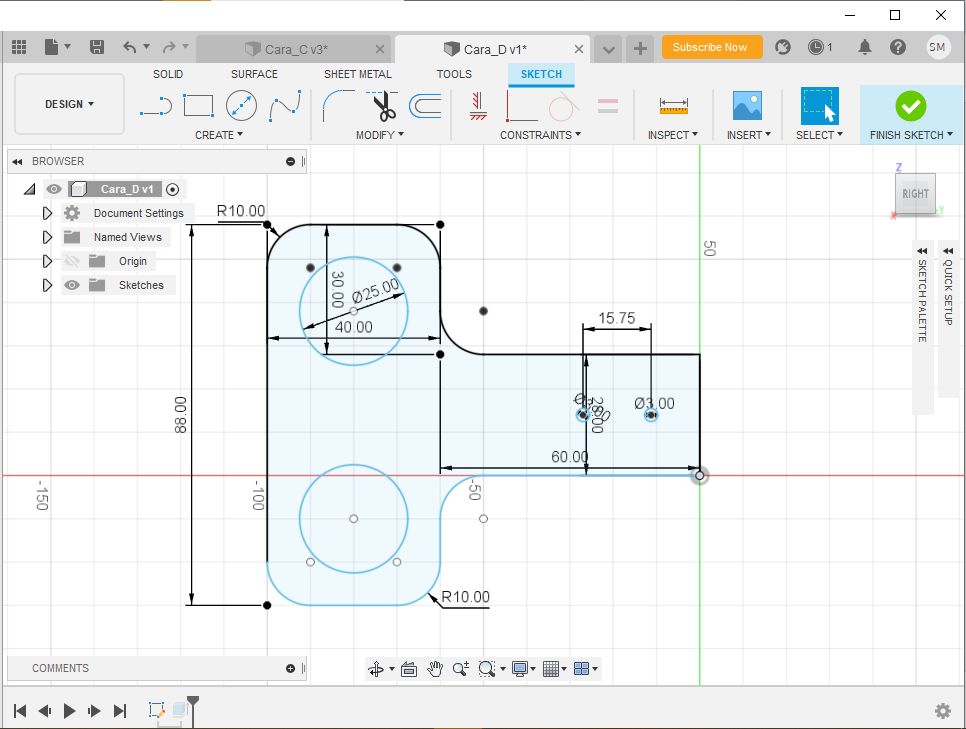The height and width of the screenshot is (729, 966).
Task: Activate the Cara_D v1 component radio button
Action: click(172, 189)
